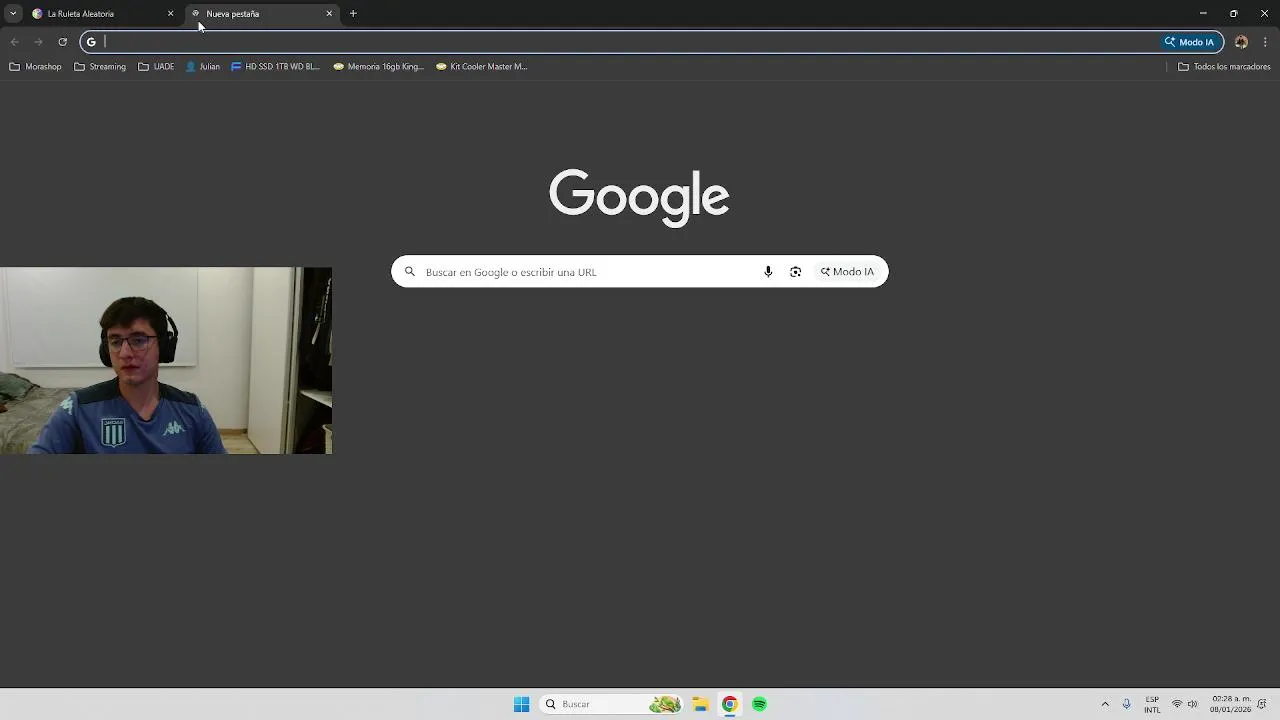The width and height of the screenshot is (1280, 720).
Task: Expand Todos los marcadores folder
Action: point(1224,67)
